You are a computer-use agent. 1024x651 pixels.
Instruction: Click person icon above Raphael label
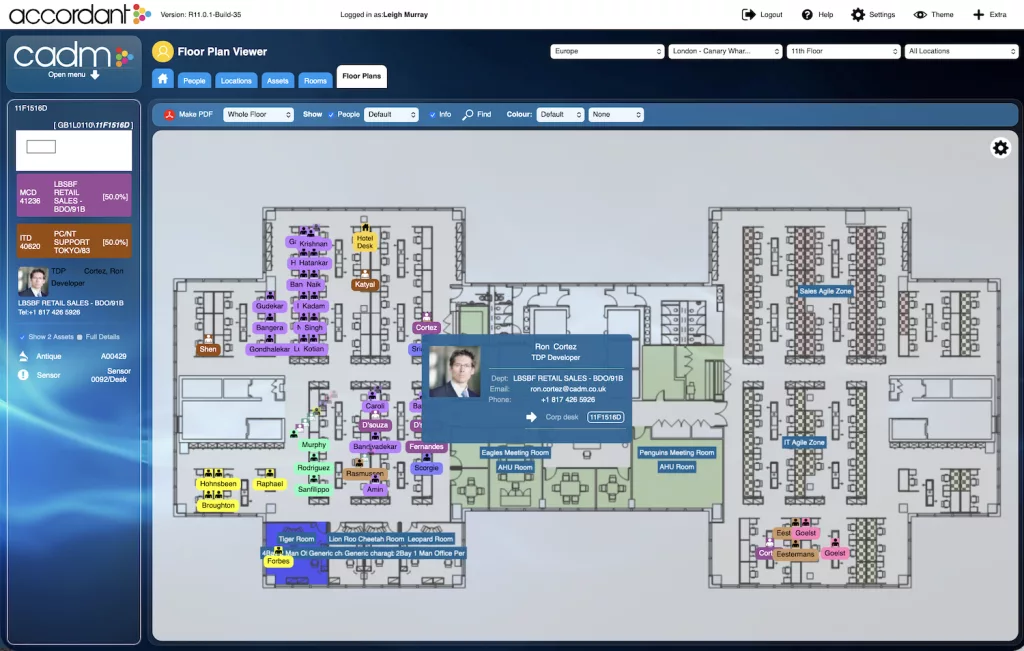tap(269, 473)
